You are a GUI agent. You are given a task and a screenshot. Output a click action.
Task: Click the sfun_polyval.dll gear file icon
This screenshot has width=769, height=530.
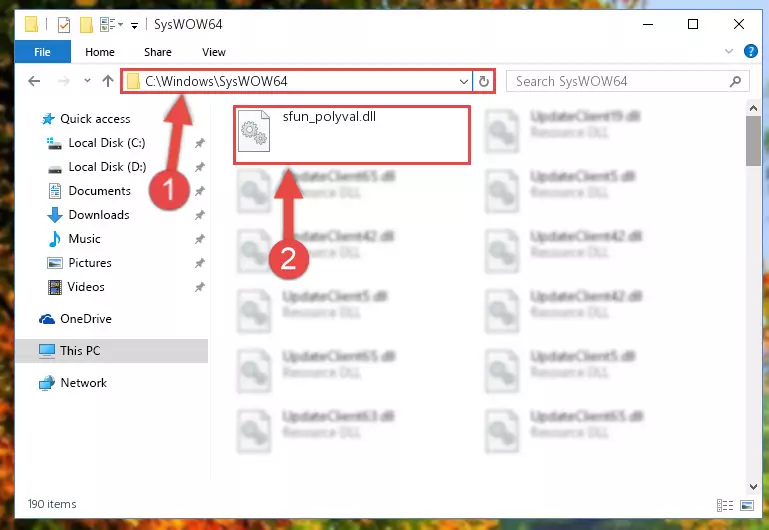pyautogui.click(x=254, y=131)
